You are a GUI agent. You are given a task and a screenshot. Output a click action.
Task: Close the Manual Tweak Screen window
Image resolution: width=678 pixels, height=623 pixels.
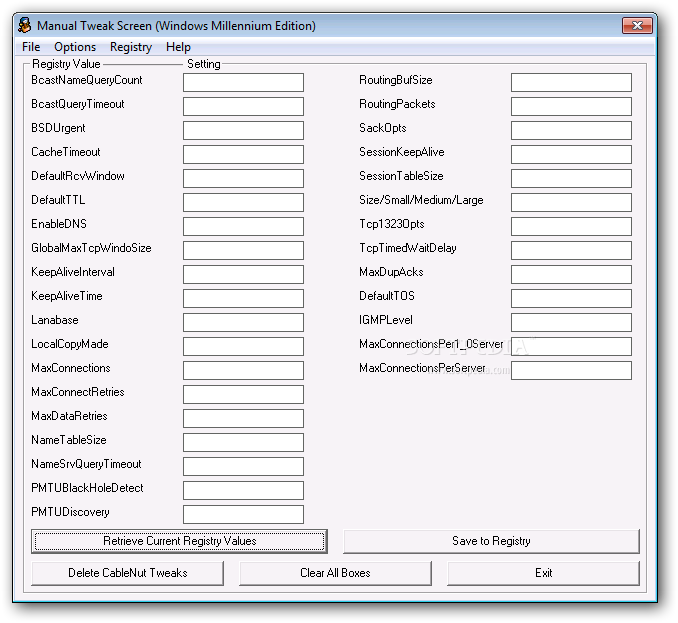pos(637,26)
